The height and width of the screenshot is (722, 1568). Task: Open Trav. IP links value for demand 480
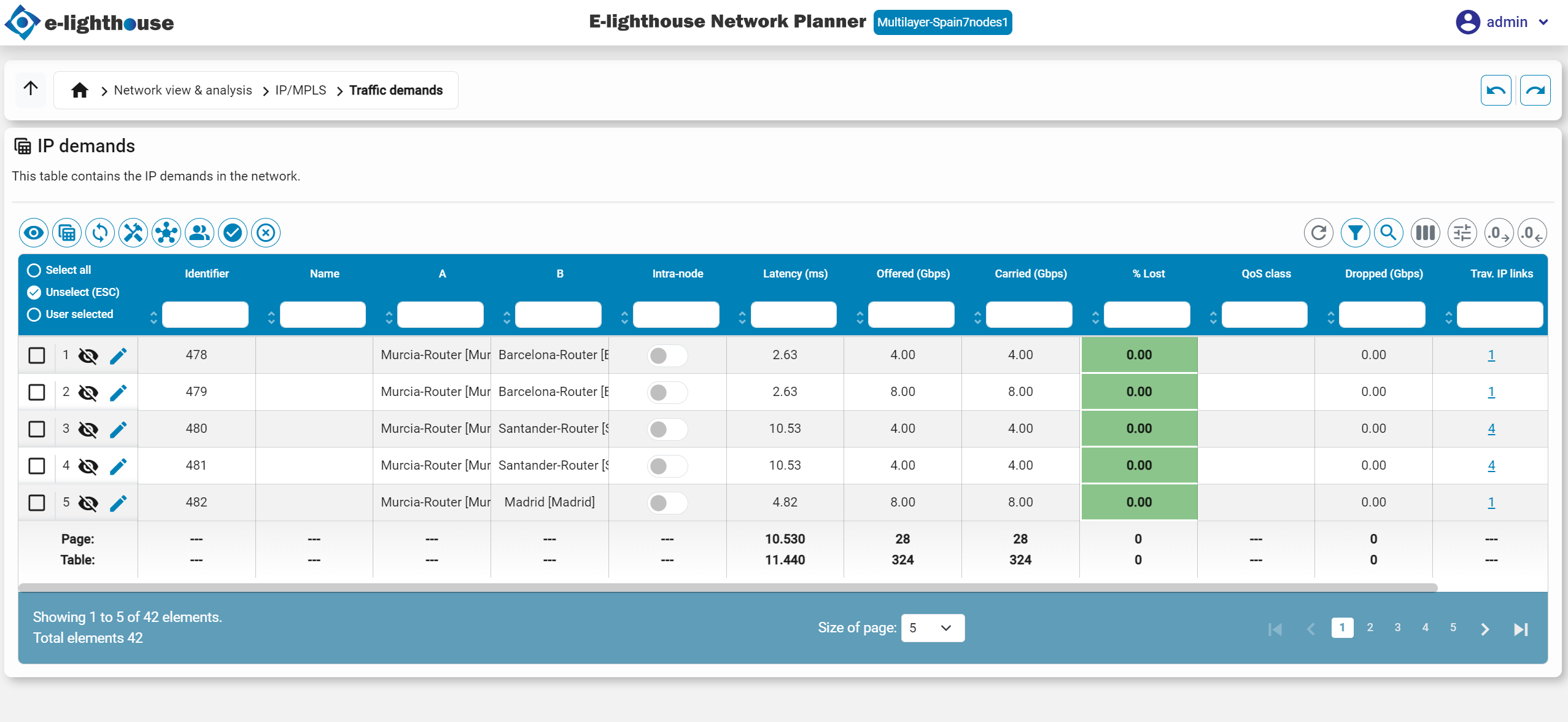pos(1491,429)
